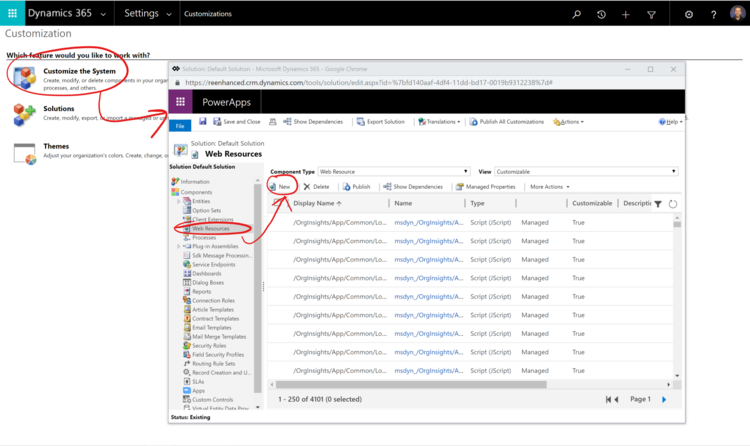The height and width of the screenshot is (446, 750).
Task: Open first msdyn_/OrgInsights web resource link
Action: click(429, 223)
